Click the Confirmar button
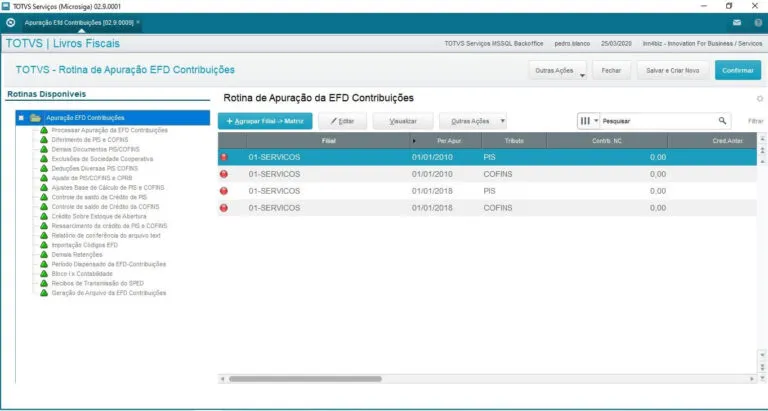 (738, 70)
